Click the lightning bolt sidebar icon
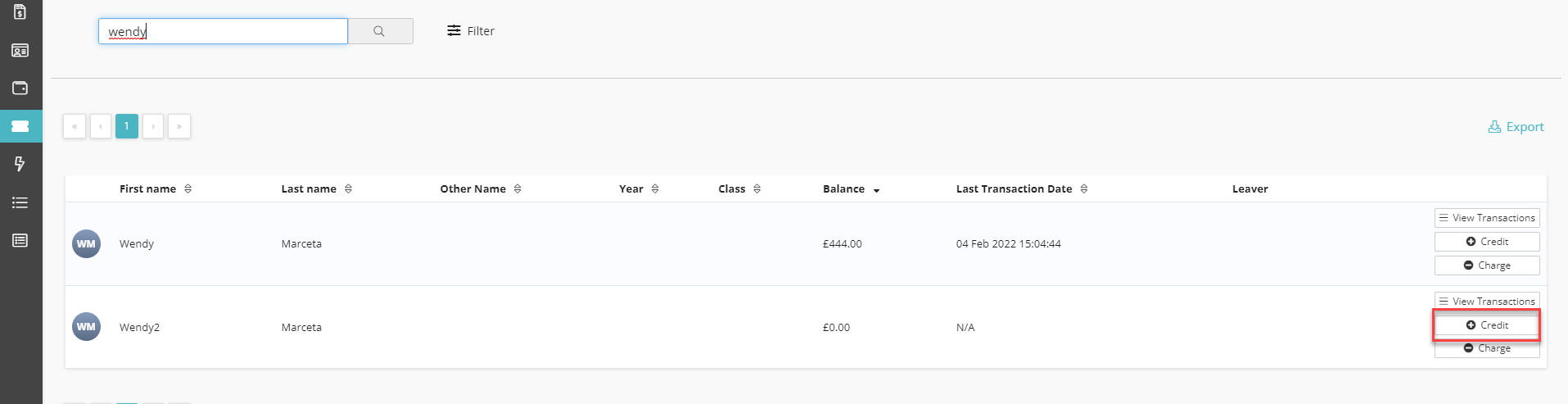 pyautogui.click(x=20, y=164)
